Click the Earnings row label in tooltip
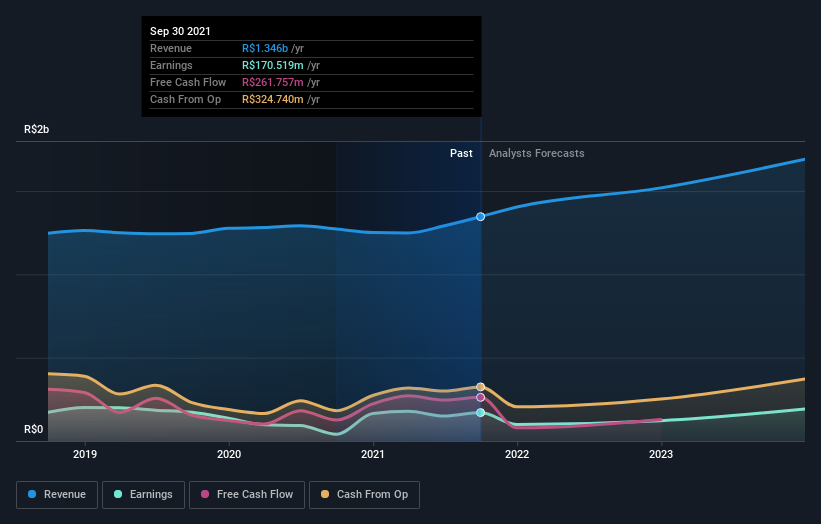The height and width of the screenshot is (524, 821). point(171,65)
